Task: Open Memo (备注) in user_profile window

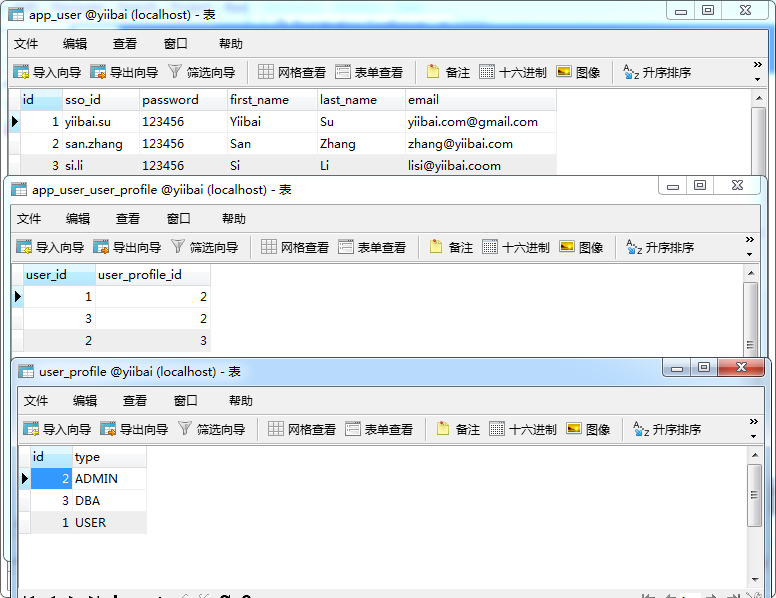Action: click(x=458, y=429)
